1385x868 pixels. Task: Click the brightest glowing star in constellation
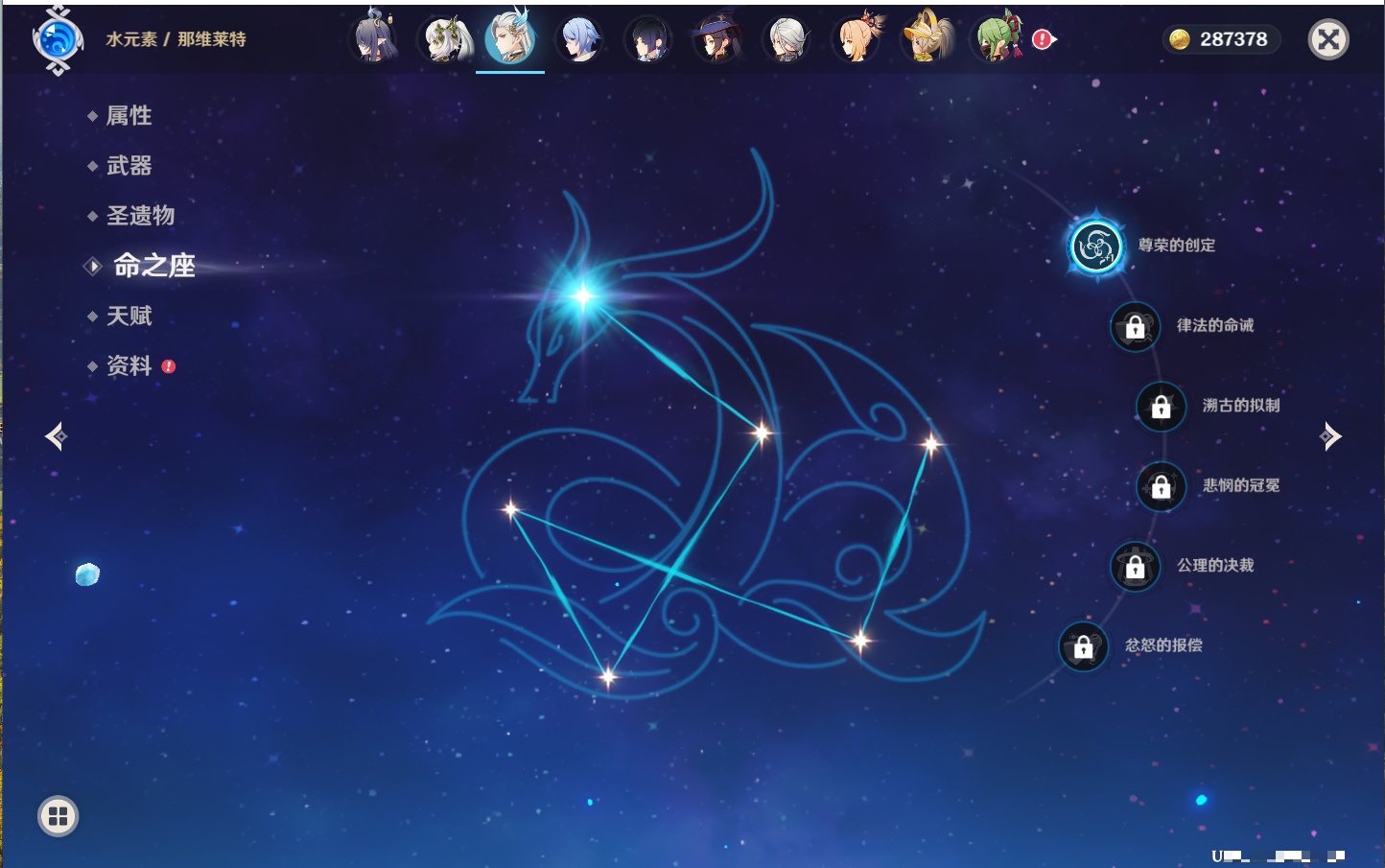pos(583,295)
